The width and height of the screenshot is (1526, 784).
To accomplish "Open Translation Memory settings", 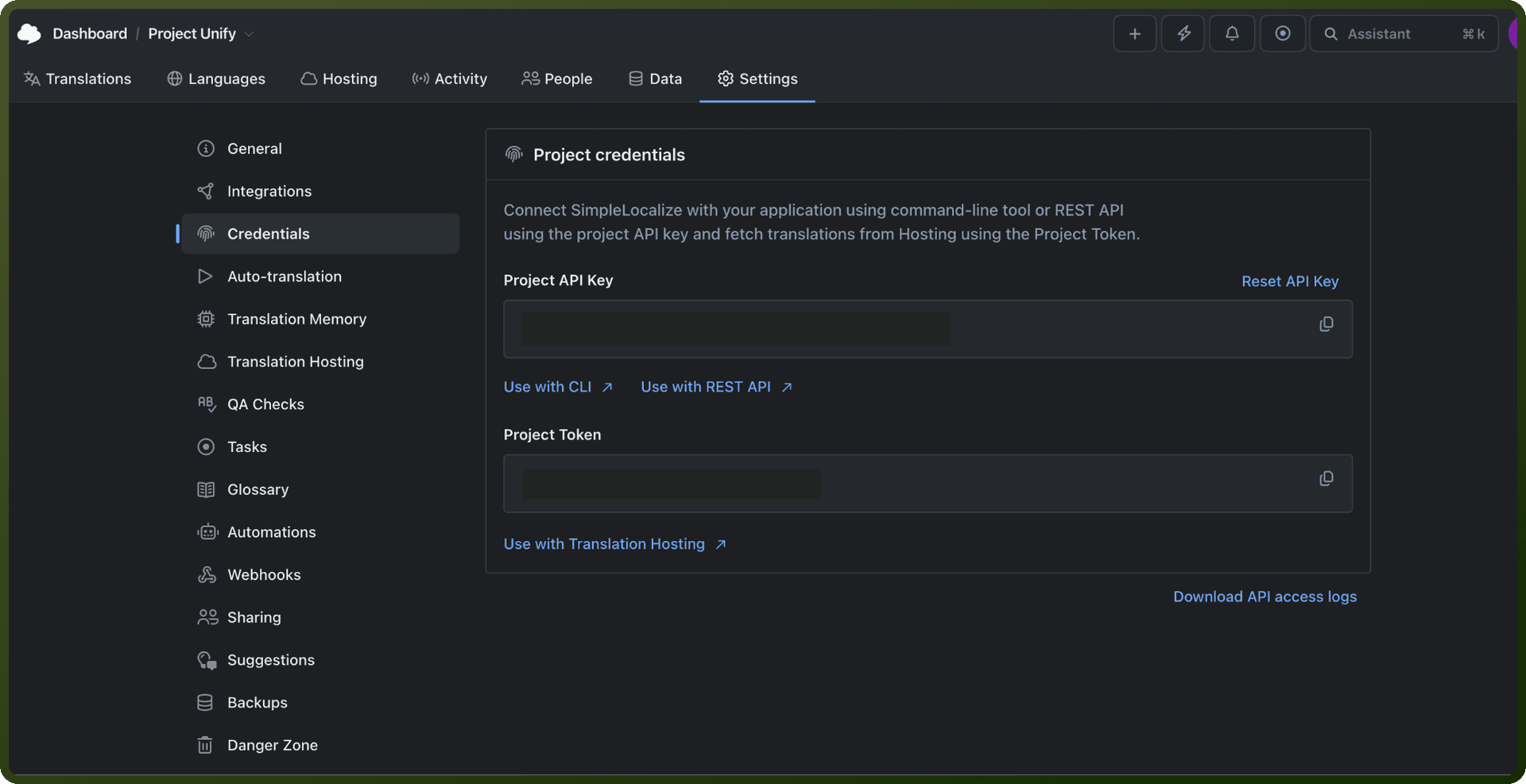I will pyautogui.click(x=320, y=319).
